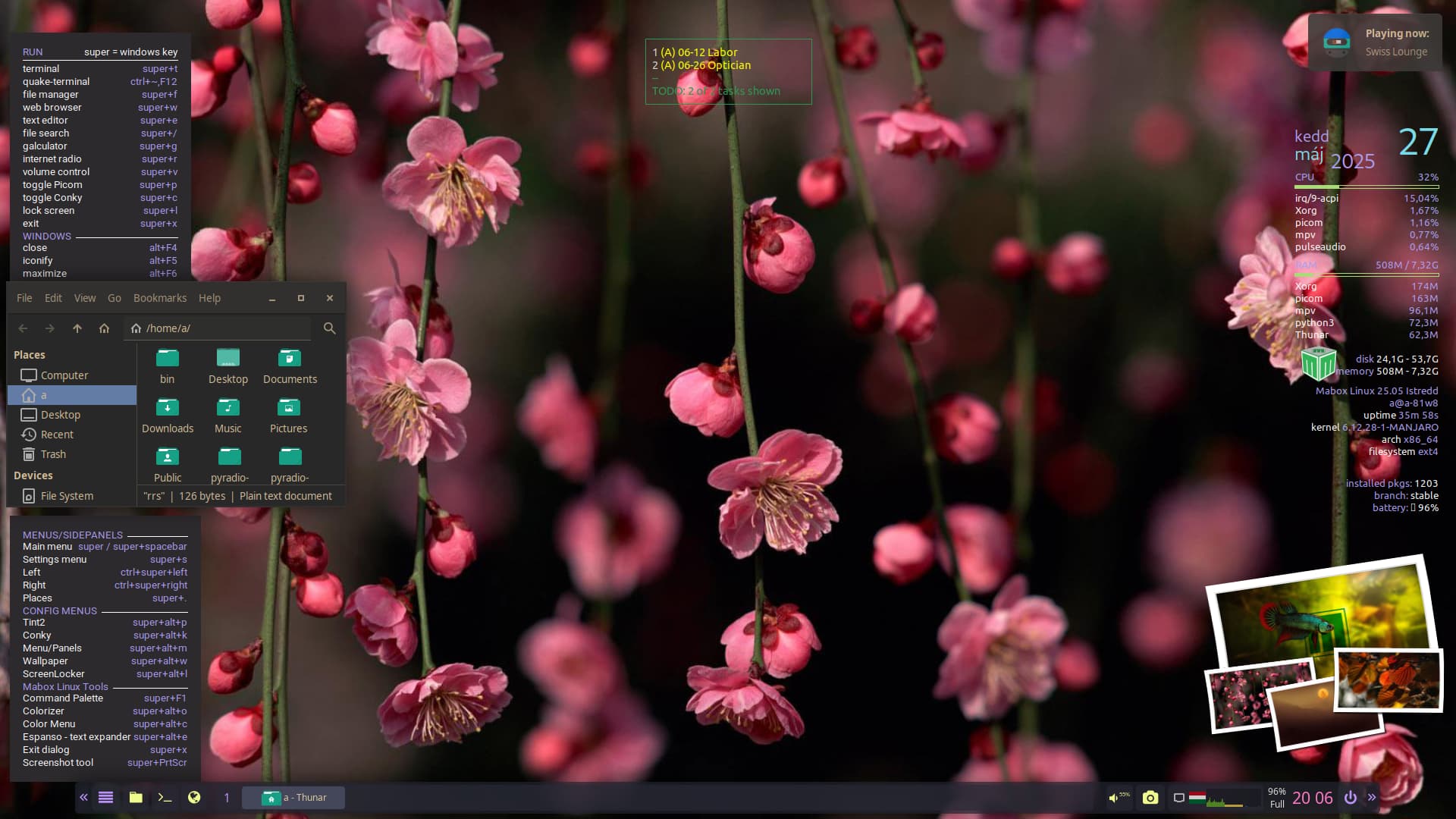1456x819 pixels.
Task: Click the home icon in Thunar toolbar
Action: (104, 328)
